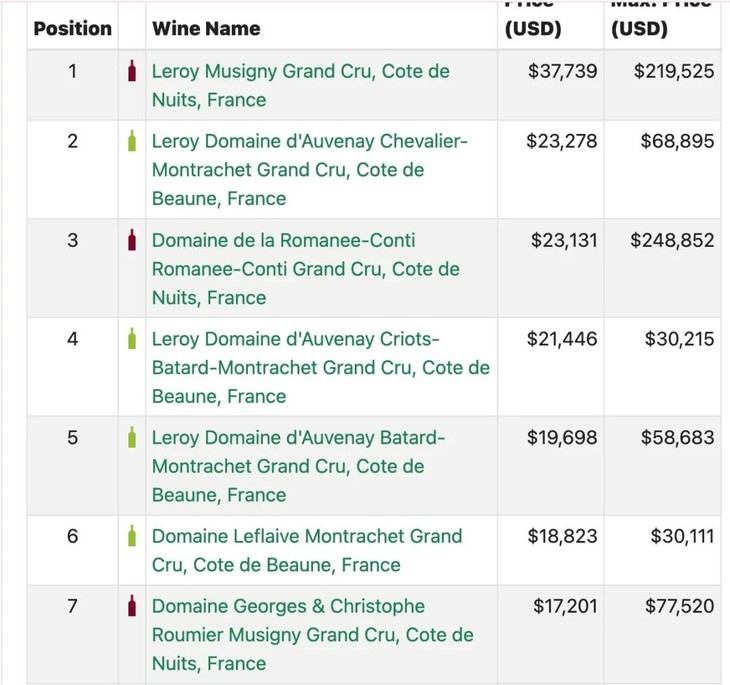
Task: Click red bottle icon beside Roumier Musigny
Action: [x=132, y=606]
